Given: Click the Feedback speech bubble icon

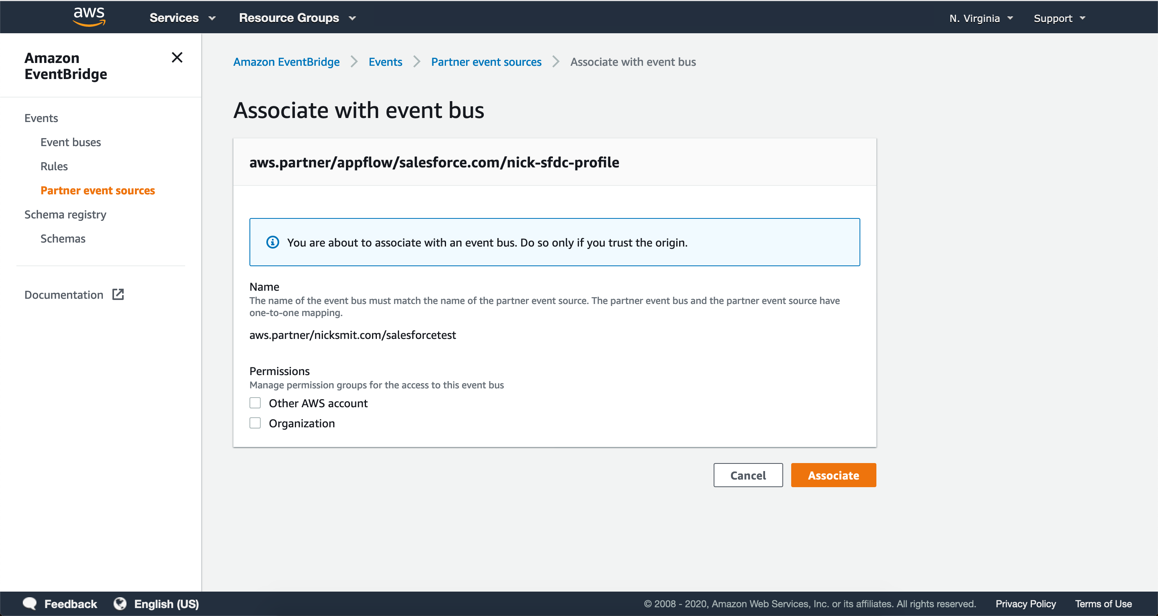Looking at the screenshot, I should 30,603.
